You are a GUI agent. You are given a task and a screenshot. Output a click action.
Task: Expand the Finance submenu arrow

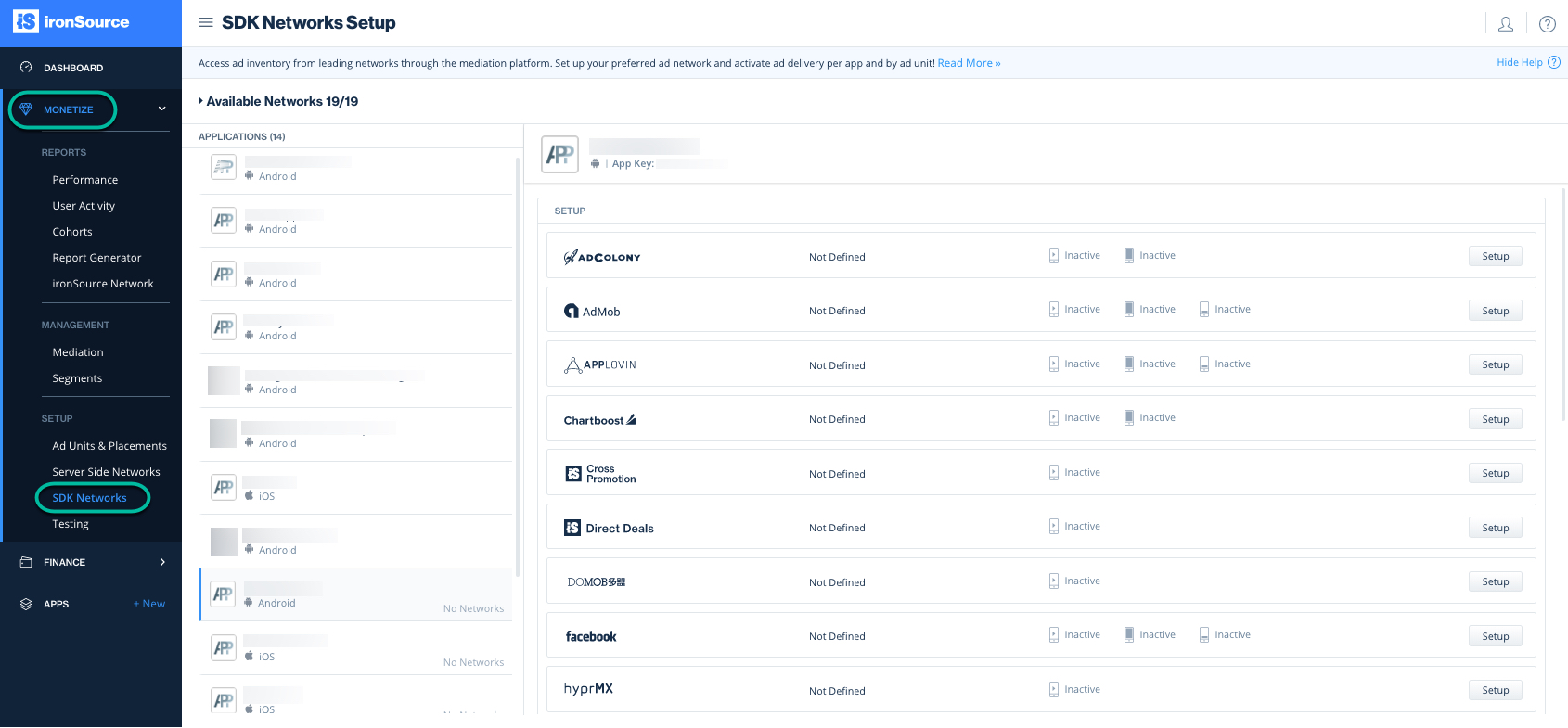pos(162,562)
